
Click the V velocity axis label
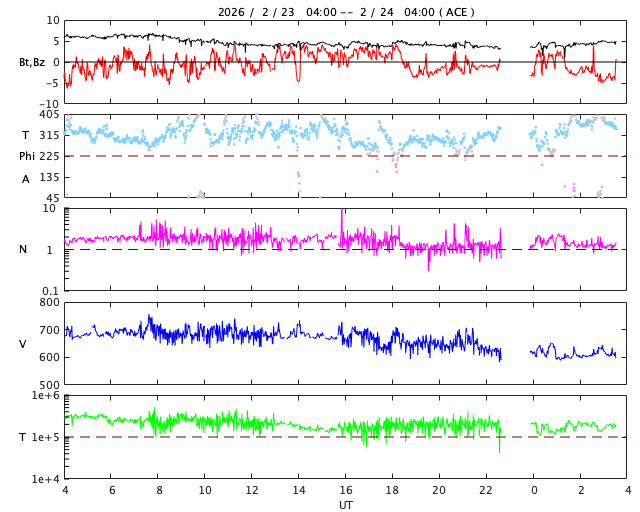click(23, 344)
